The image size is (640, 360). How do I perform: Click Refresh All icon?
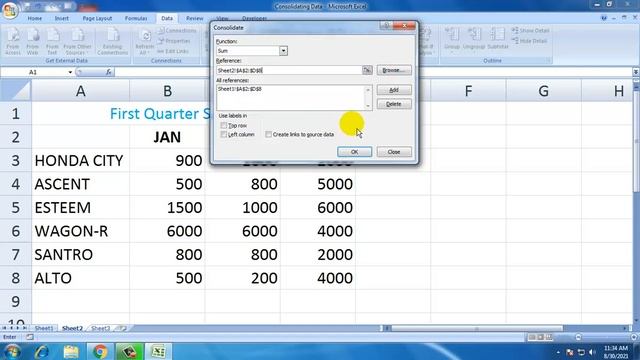point(144,41)
